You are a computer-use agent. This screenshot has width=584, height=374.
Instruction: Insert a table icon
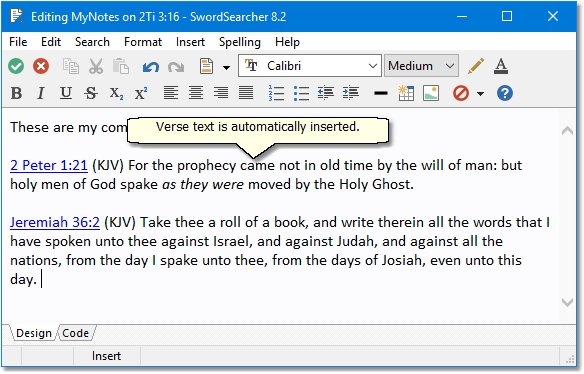tap(406, 93)
